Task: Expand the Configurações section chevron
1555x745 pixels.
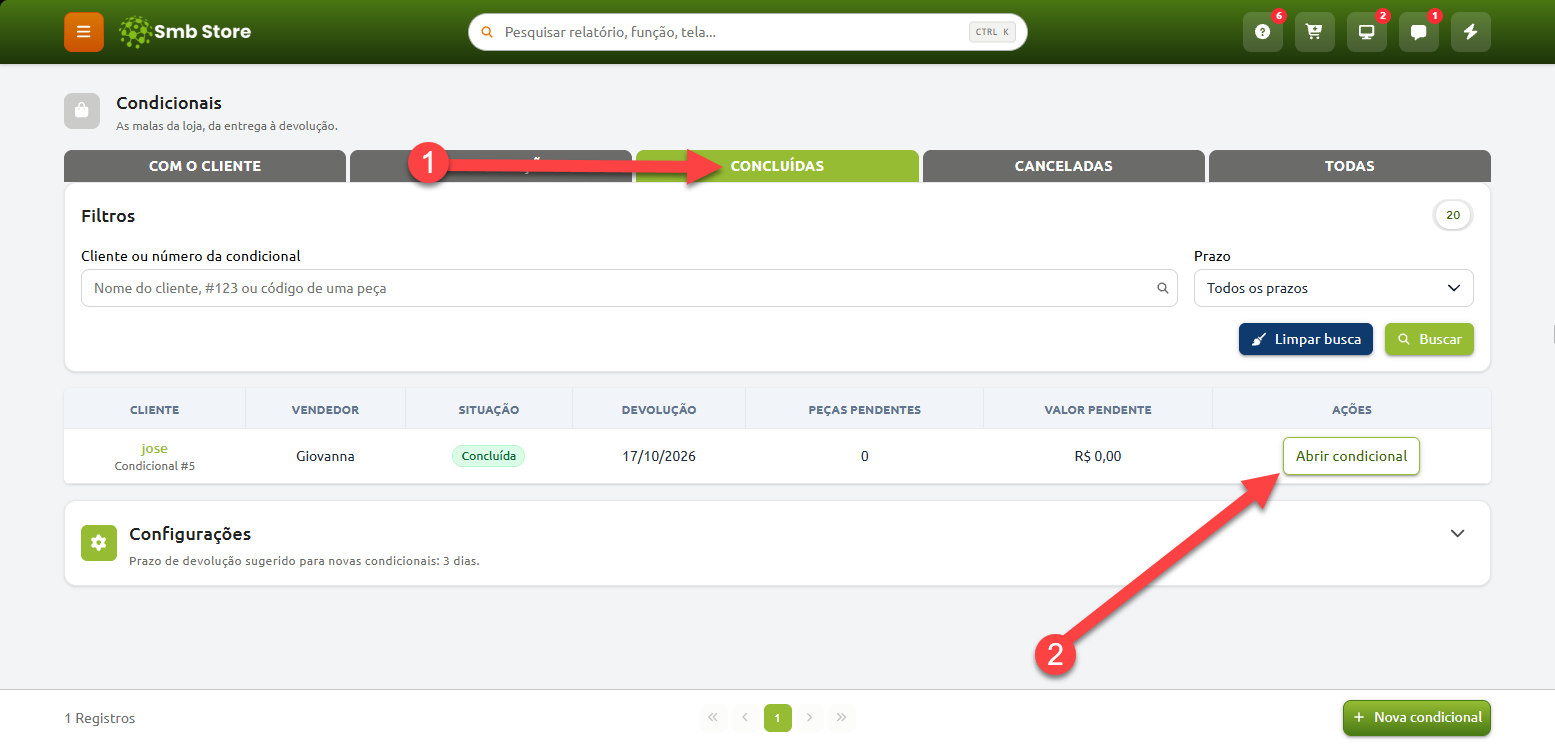Action: [x=1457, y=533]
